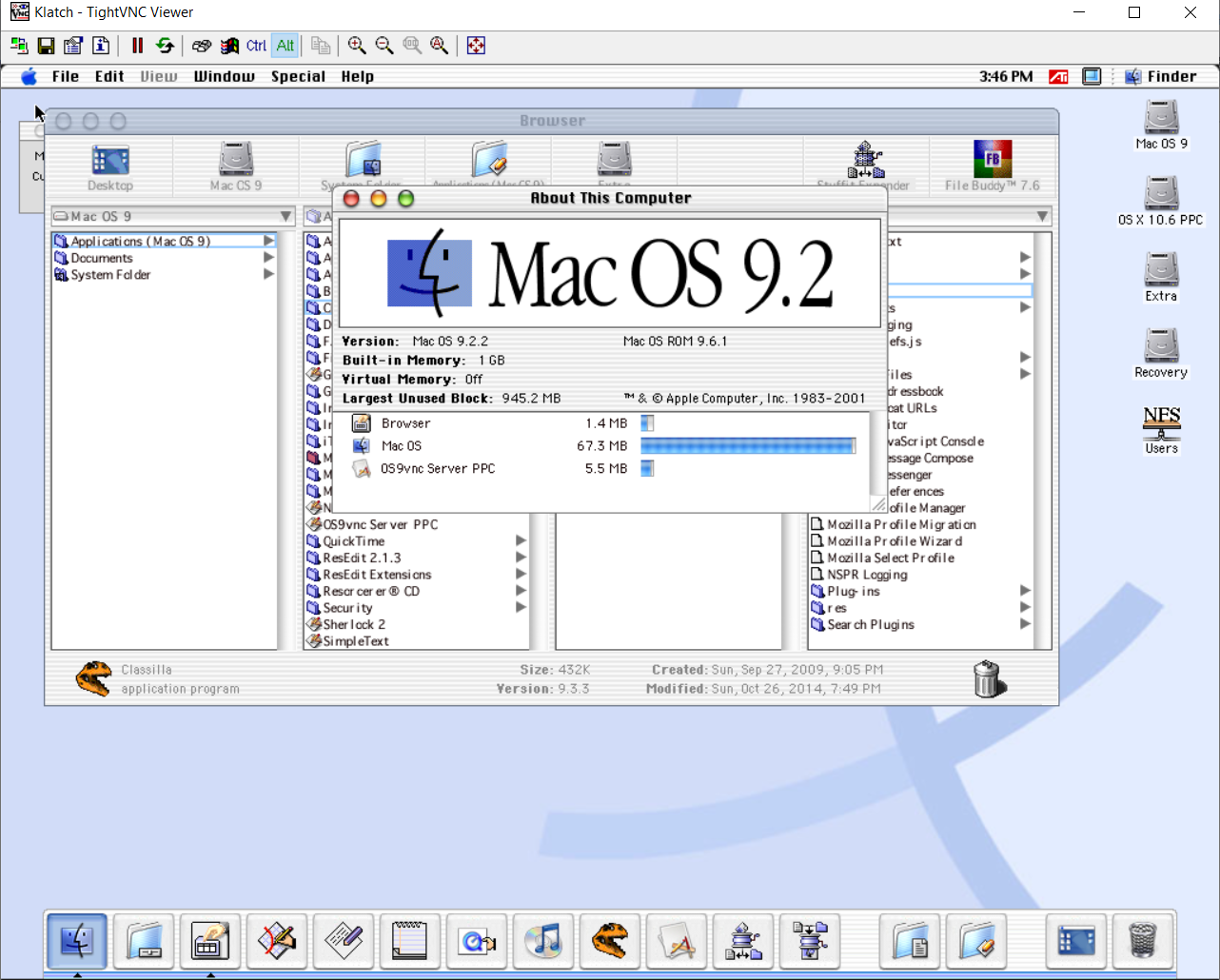Viewport: 1220px width, 980px height.
Task: Expand the Security folder arrow
Action: click(x=521, y=607)
